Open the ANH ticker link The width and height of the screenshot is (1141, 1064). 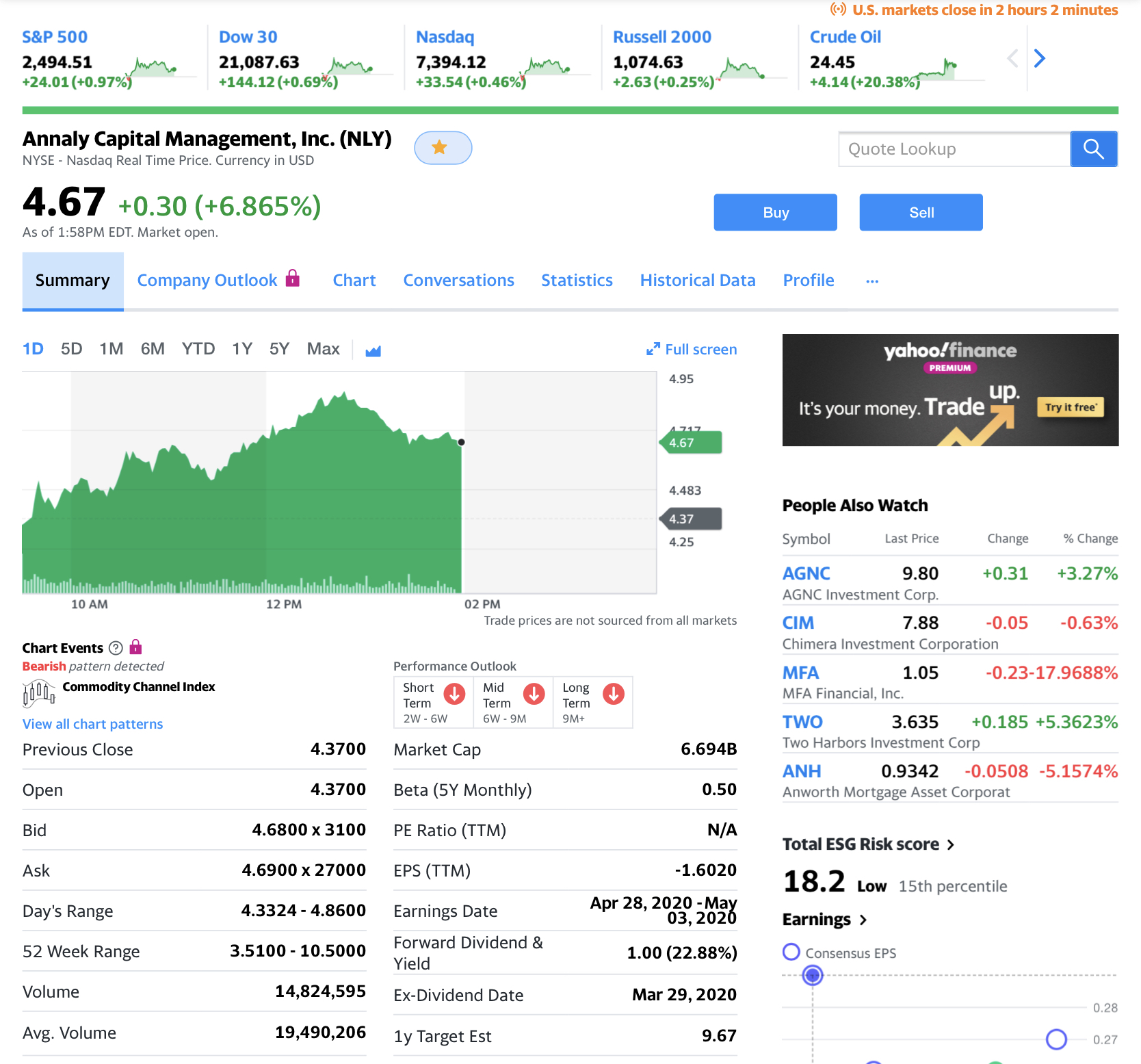802,771
